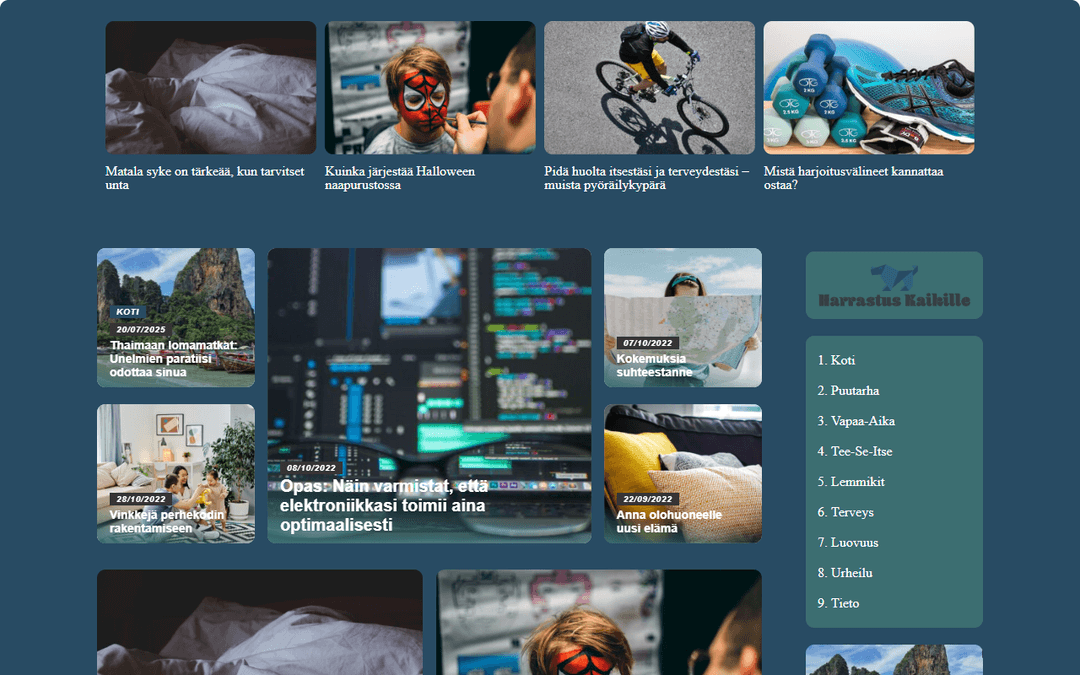The height and width of the screenshot is (675, 1080).
Task: Open the Harrastus Kaikille logo
Action: [894, 285]
